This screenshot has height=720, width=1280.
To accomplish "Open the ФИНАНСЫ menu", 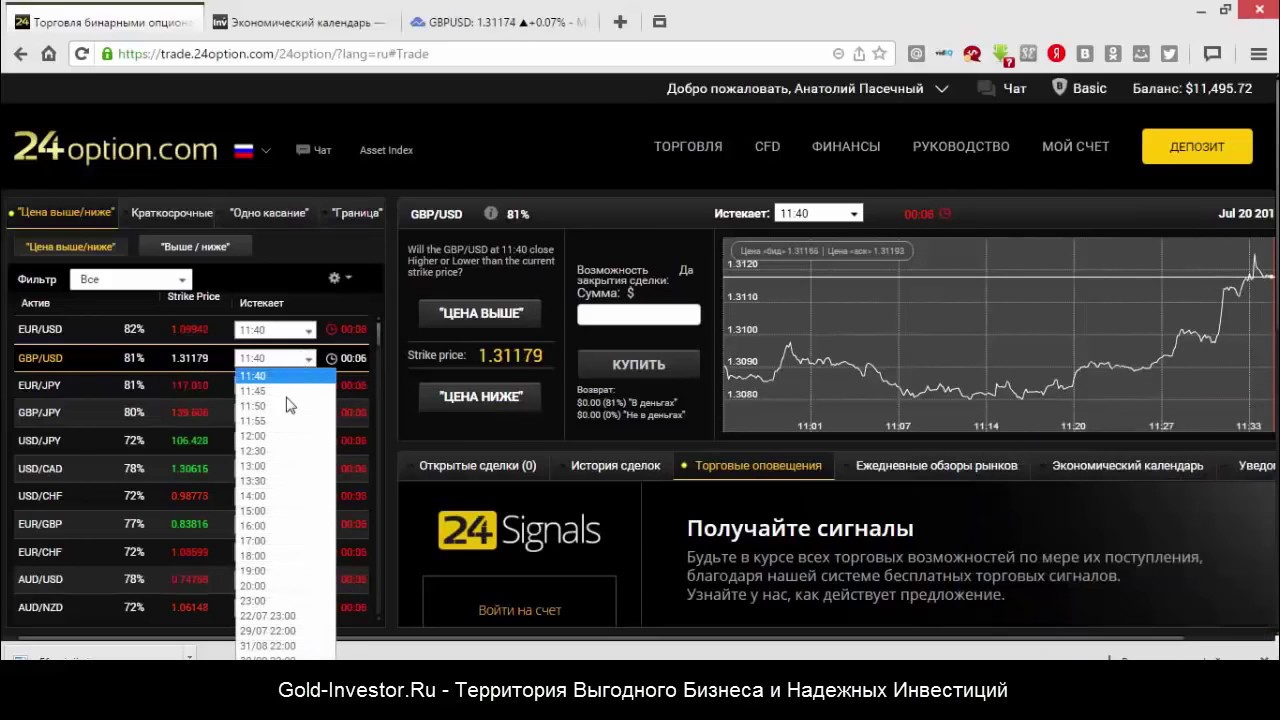I will pyautogui.click(x=846, y=146).
